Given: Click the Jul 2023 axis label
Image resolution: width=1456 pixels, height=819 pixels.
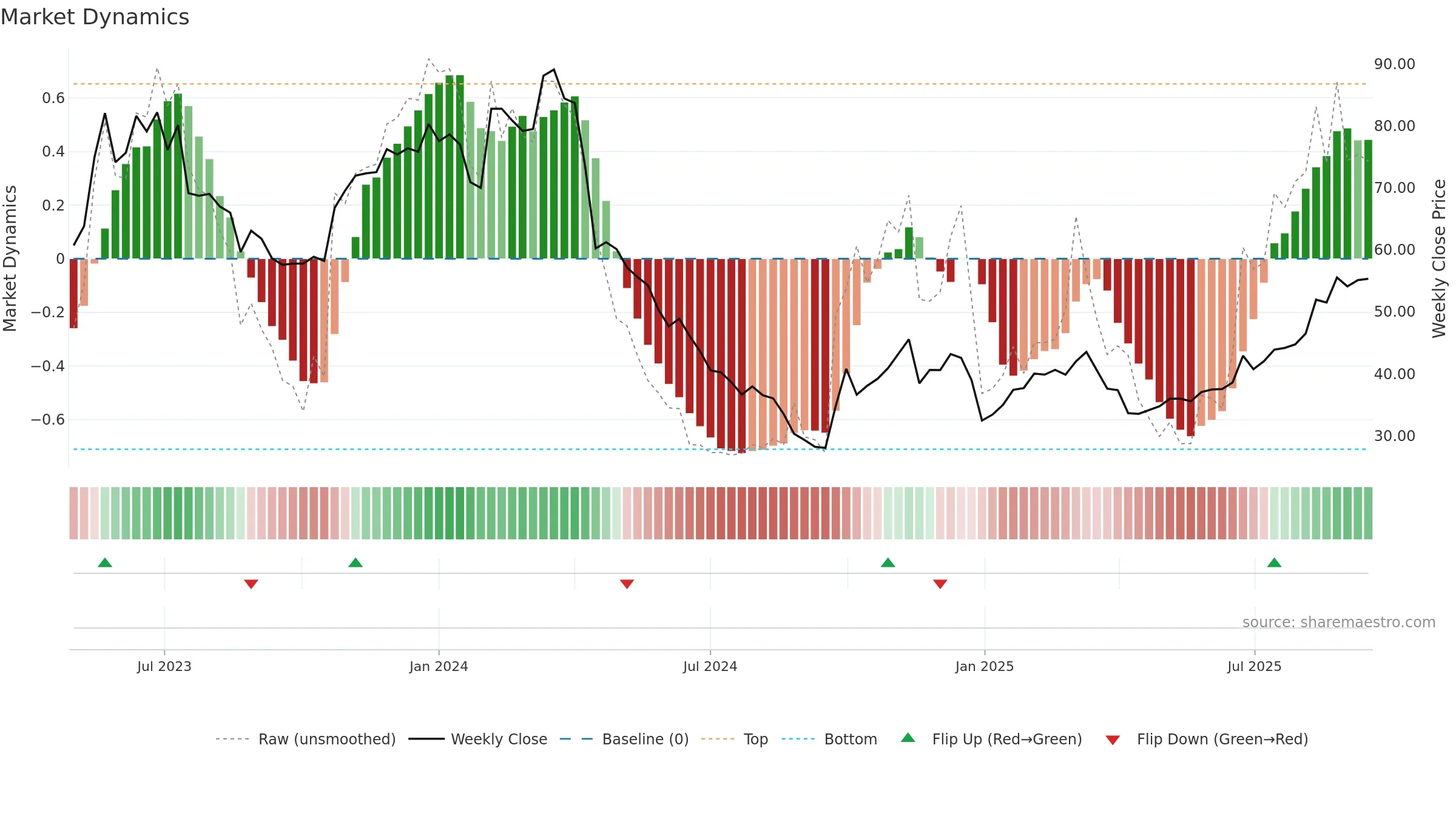Looking at the screenshot, I should 164,667.
